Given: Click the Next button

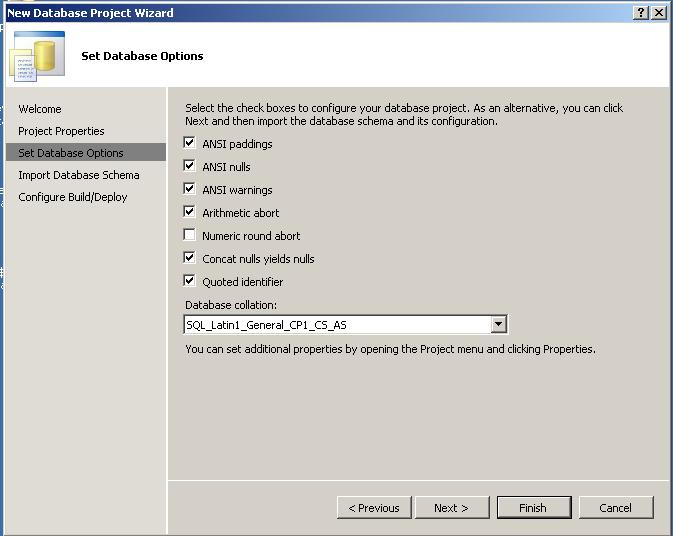Looking at the screenshot, I should coord(452,508).
